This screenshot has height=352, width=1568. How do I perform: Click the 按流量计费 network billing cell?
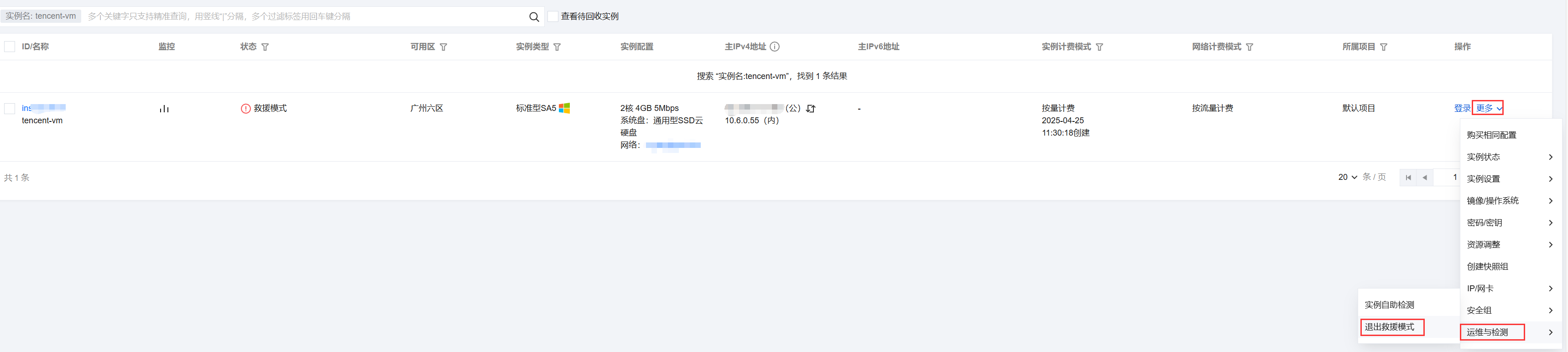[1213, 108]
